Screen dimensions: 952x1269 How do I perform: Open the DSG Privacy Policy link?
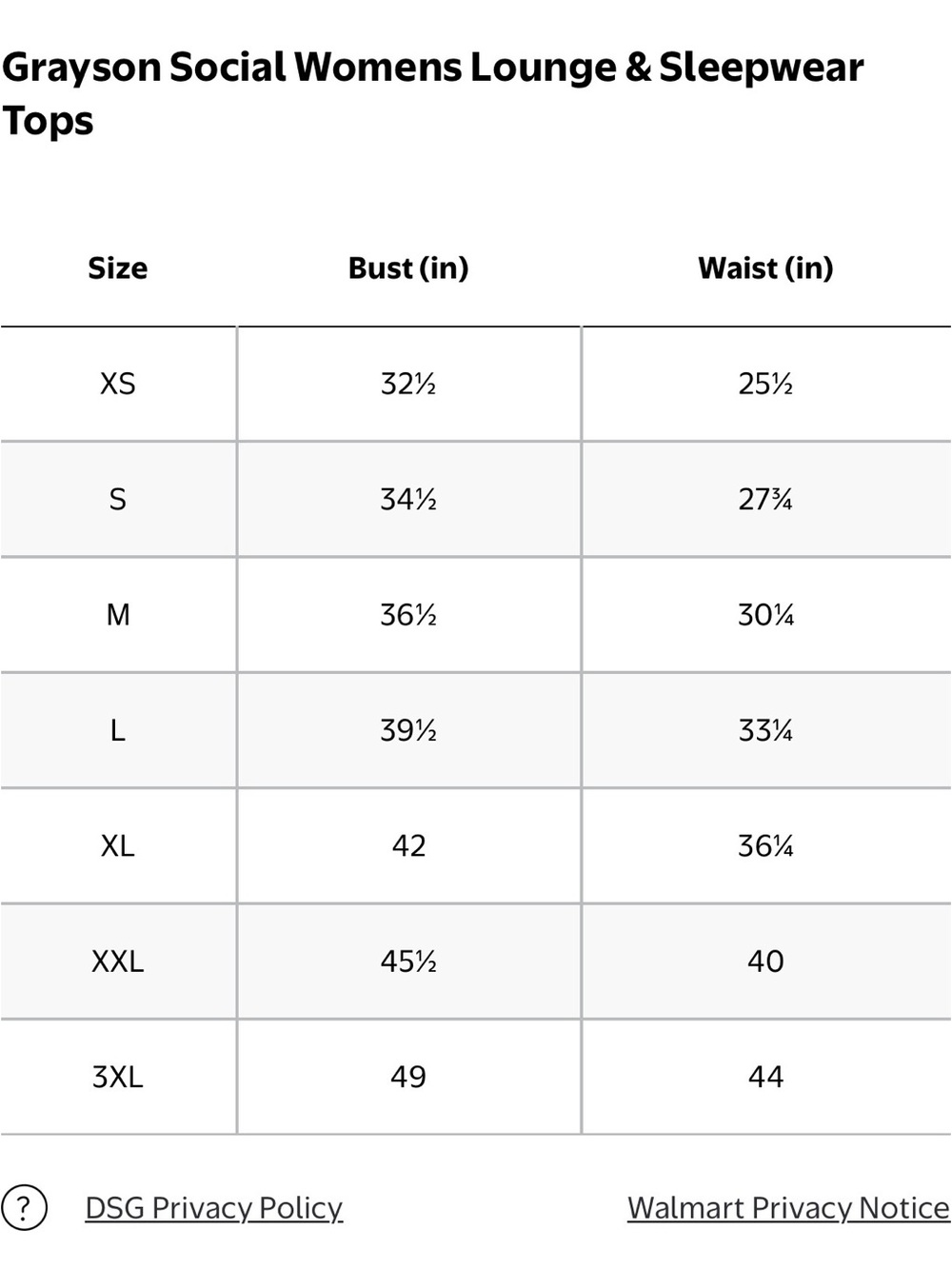tap(213, 1208)
